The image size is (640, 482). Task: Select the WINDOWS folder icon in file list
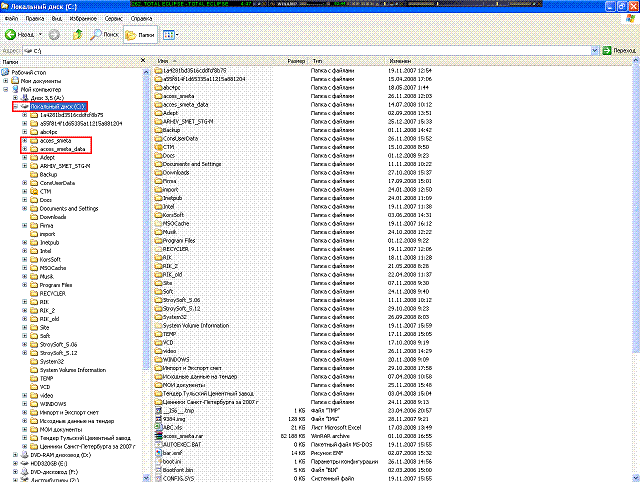156,358
